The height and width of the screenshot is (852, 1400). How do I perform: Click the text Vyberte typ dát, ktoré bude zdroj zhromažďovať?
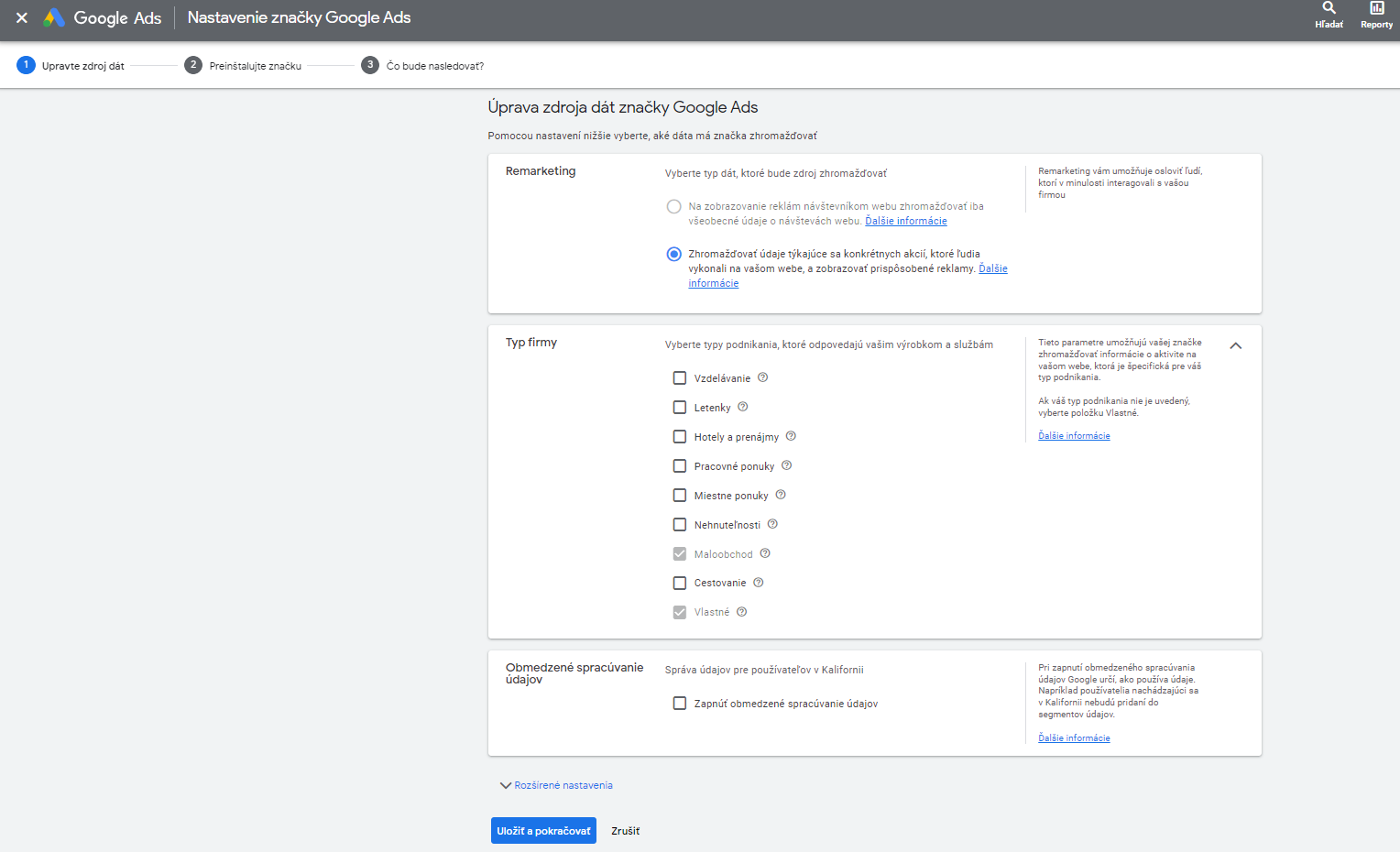[x=776, y=173]
